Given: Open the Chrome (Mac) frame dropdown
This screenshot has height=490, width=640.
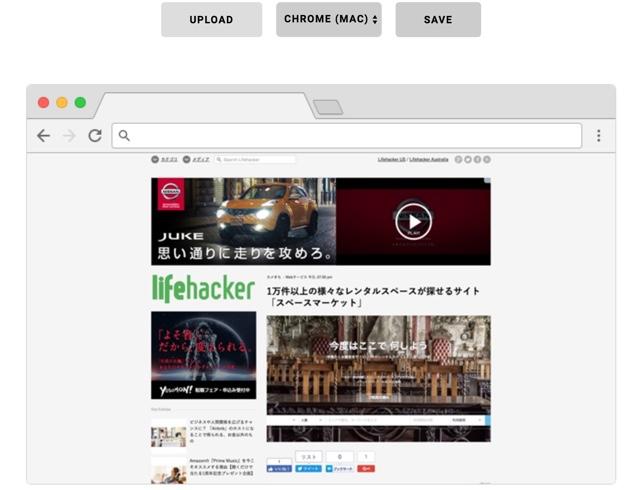Looking at the screenshot, I should [x=328, y=19].
